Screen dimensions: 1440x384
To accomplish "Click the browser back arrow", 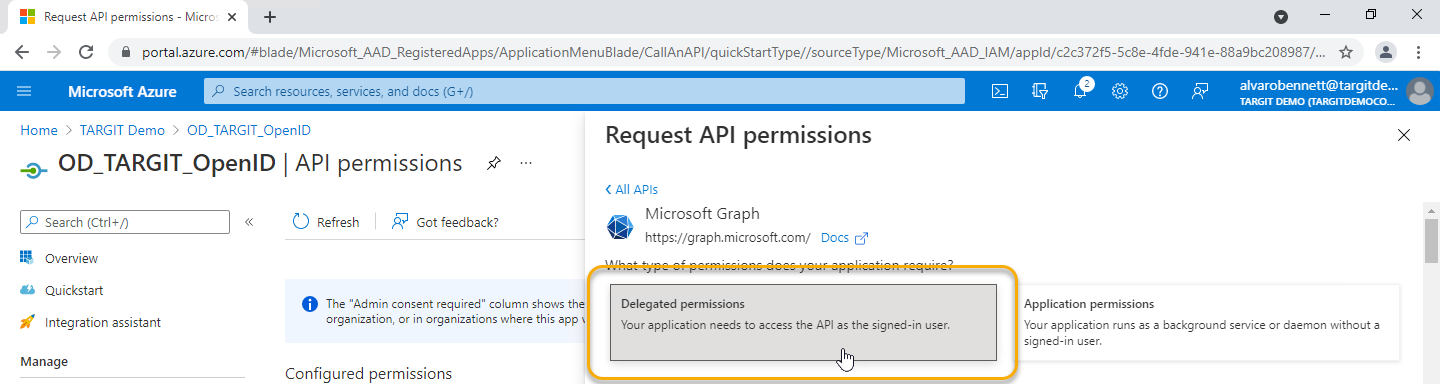I will tap(22, 52).
